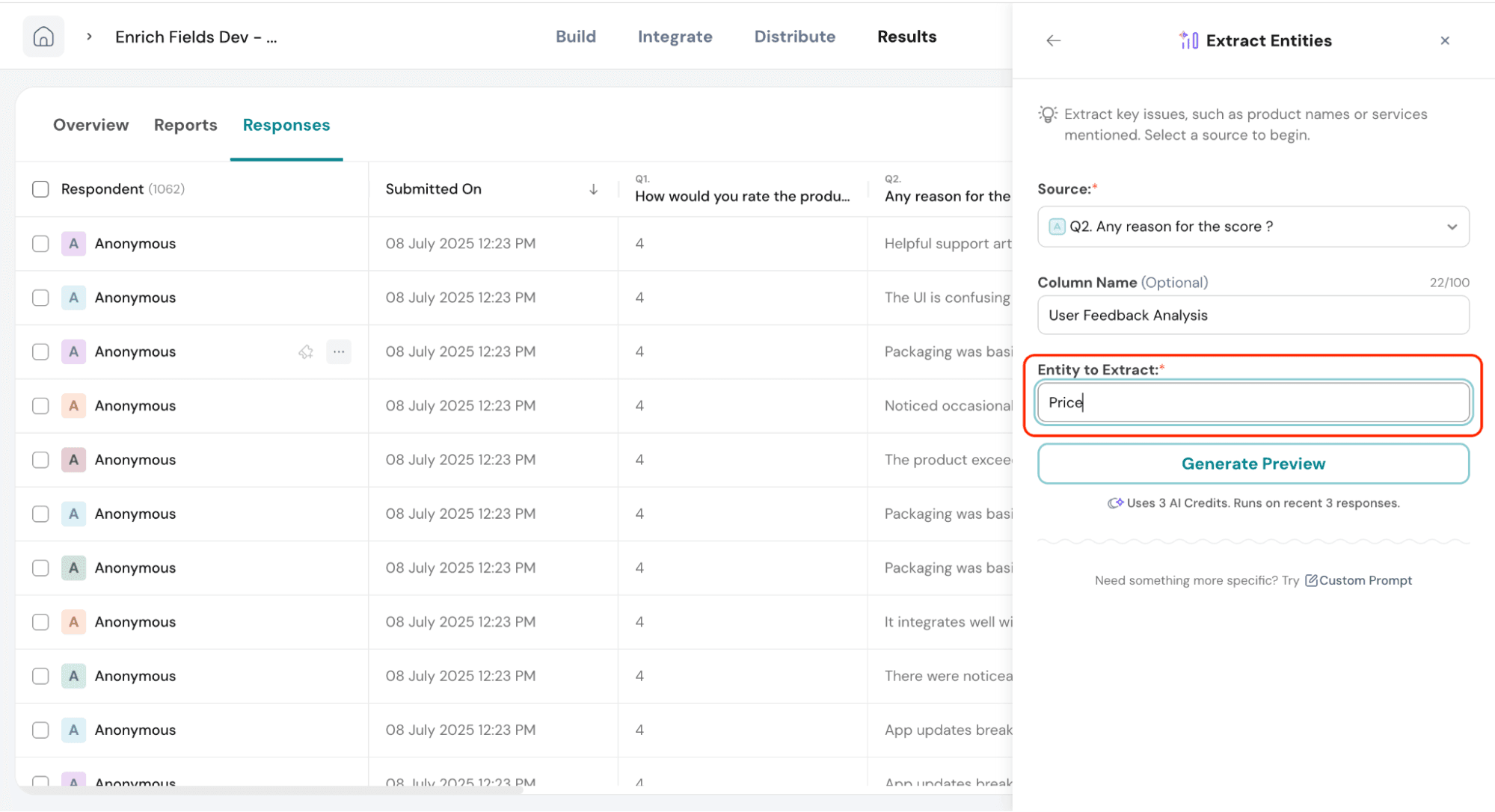Expand the breadcrumb chevron next to home
Viewport: 1495px width, 812px height.
click(89, 37)
